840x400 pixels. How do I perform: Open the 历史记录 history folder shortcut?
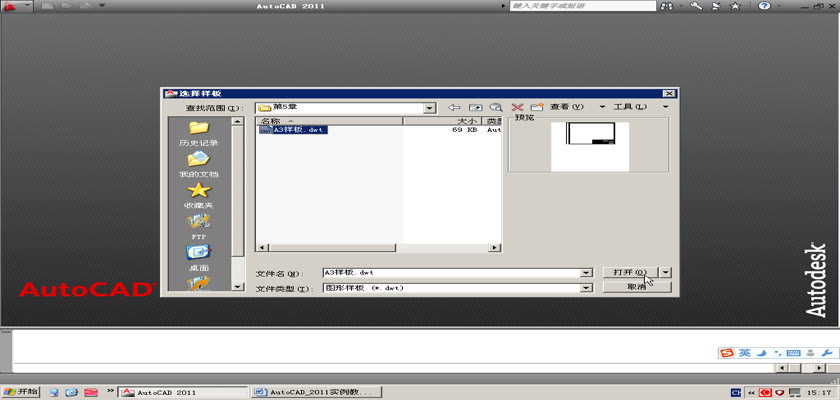click(x=199, y=133)
